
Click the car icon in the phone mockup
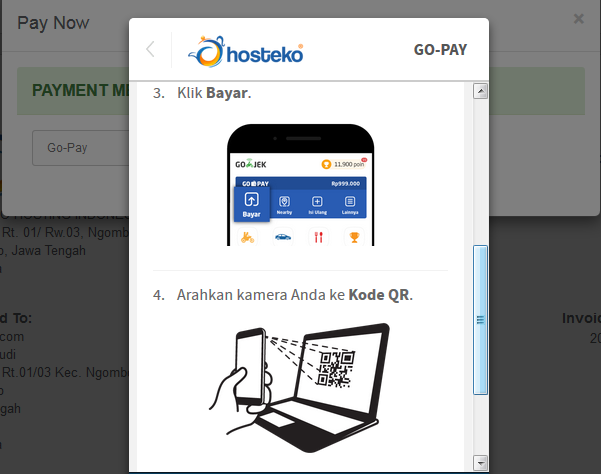click(x=283, y=237)
